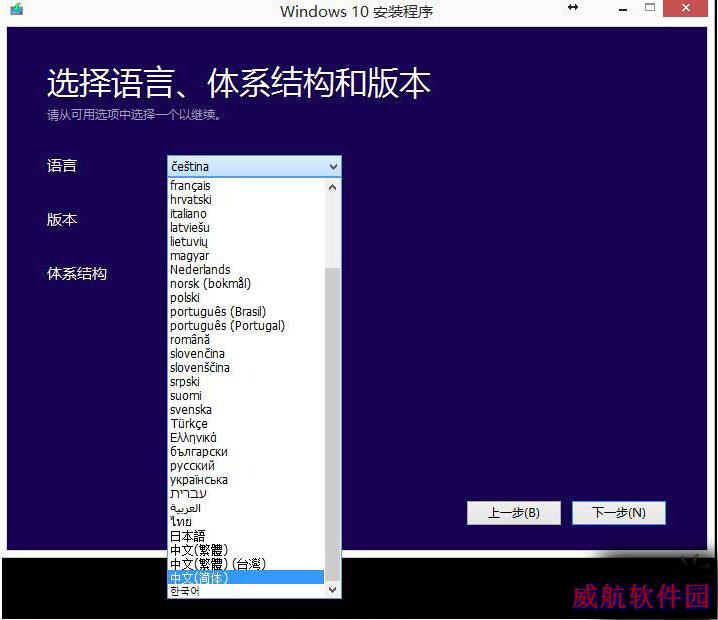This screenshot has width=718, height=620.
Task: Select srpski from the list
Action: (x=246, y=382)
